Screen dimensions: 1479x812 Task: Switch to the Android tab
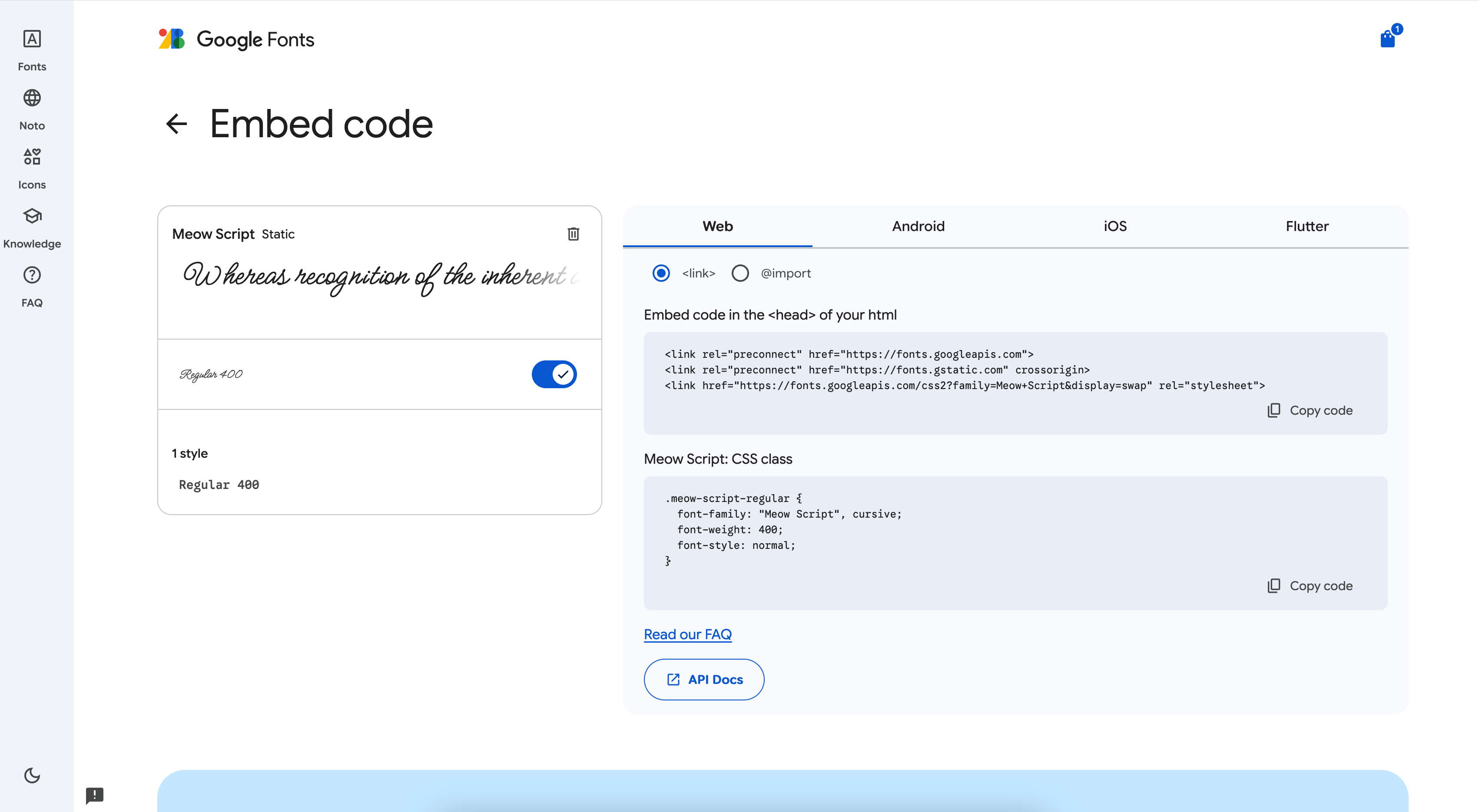pyautogui.click(x=918, y=226)
